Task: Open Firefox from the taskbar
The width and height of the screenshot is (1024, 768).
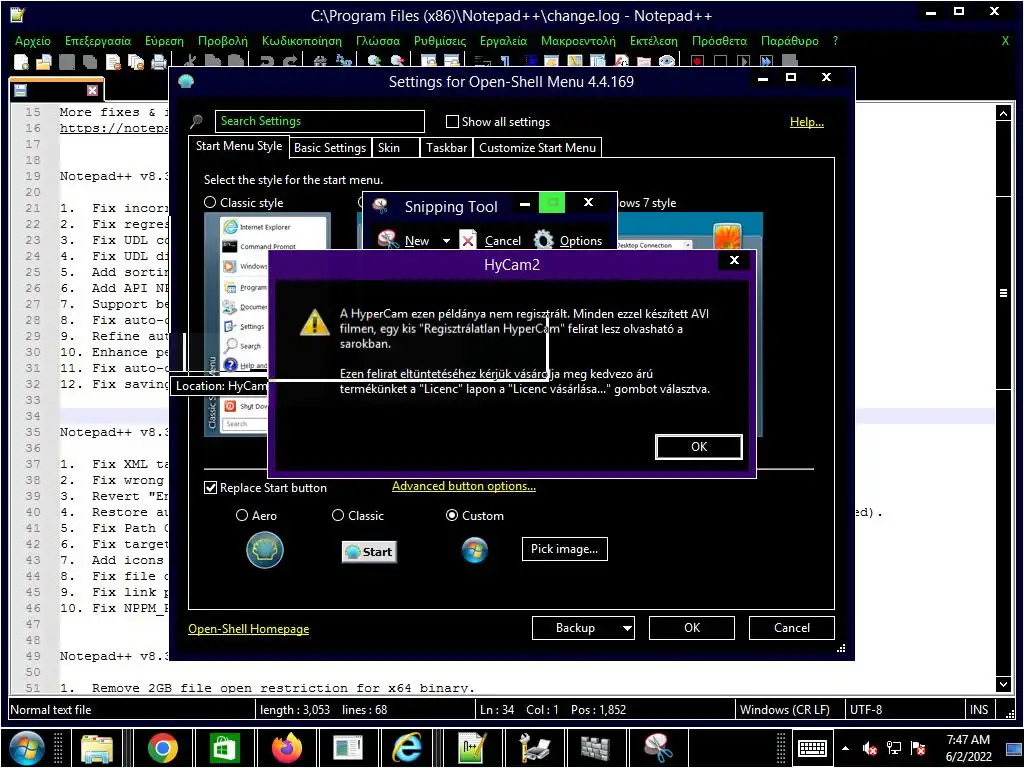Action: (287, 748)
